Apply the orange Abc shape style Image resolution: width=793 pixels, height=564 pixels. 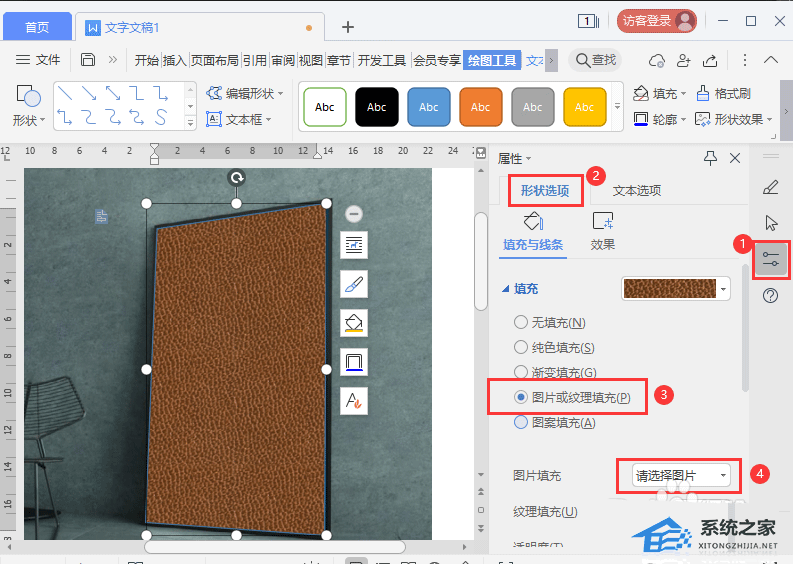[x=480, y=107]
